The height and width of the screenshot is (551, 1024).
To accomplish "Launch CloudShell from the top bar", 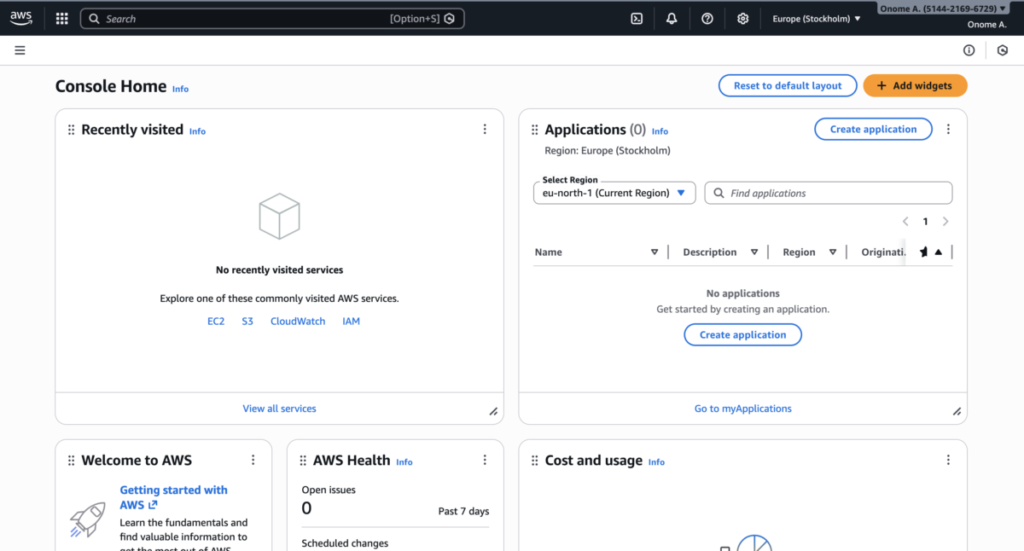I will [637, 19].
